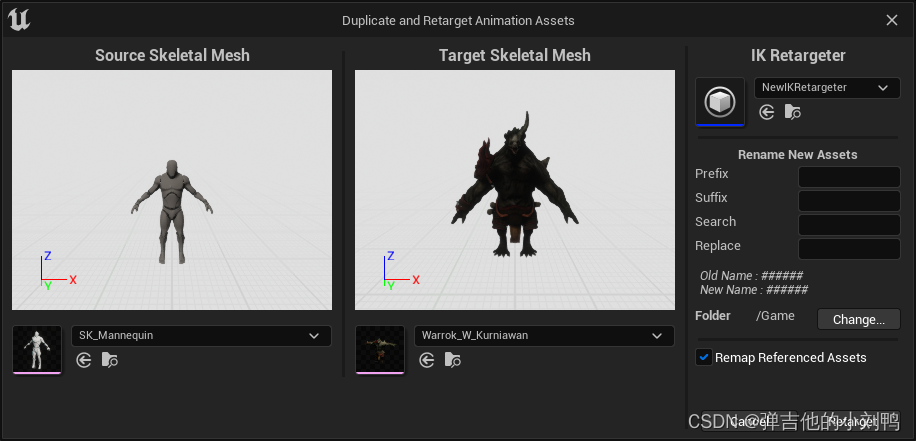Image resolution: width=916 pixels, height=441 pixels.
Task: Click the New Name : ###### text
Action: coord(754,290)
